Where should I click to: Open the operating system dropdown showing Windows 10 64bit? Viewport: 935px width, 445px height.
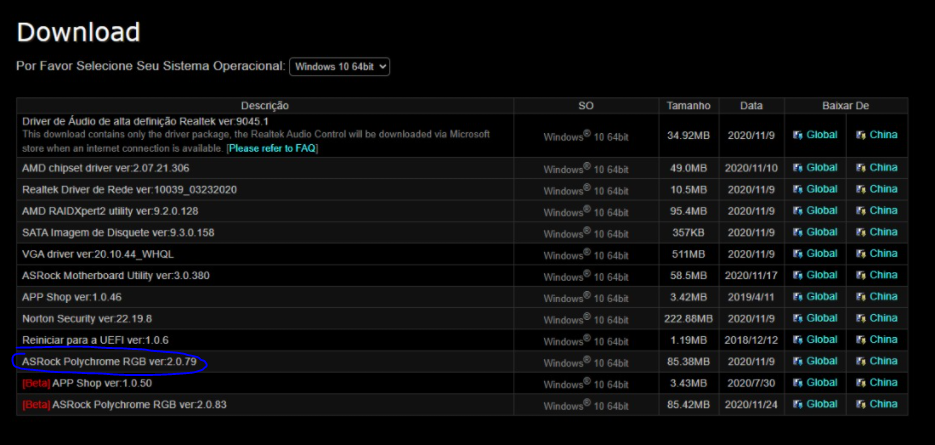(x=339, y=66)
